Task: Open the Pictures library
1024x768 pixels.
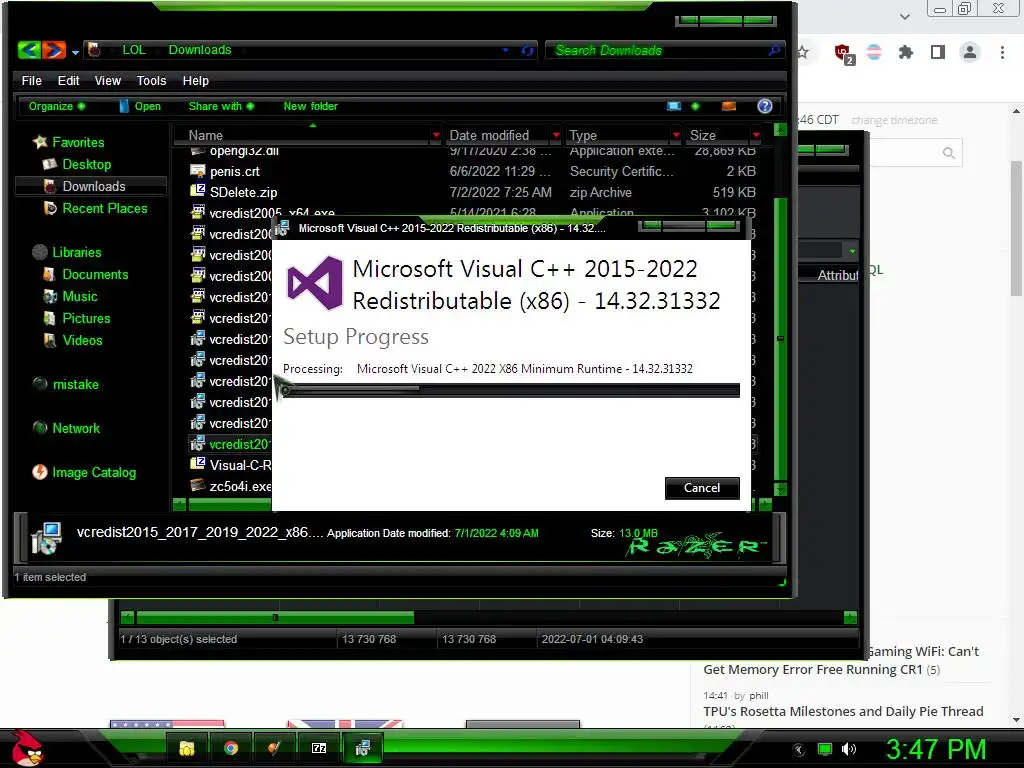Action: coord(77,318)
